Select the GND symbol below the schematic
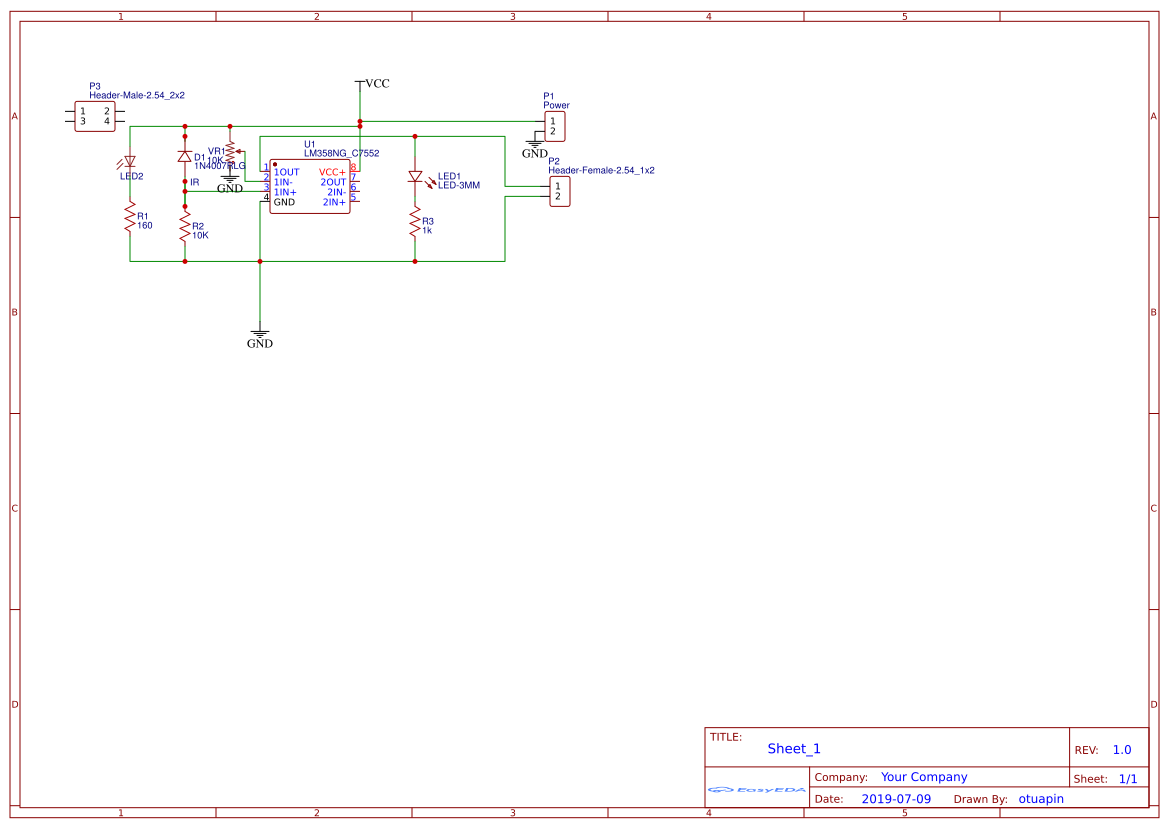Image resolution: width=1169 pixels, height=828 pixels. (x=260, y=333)
